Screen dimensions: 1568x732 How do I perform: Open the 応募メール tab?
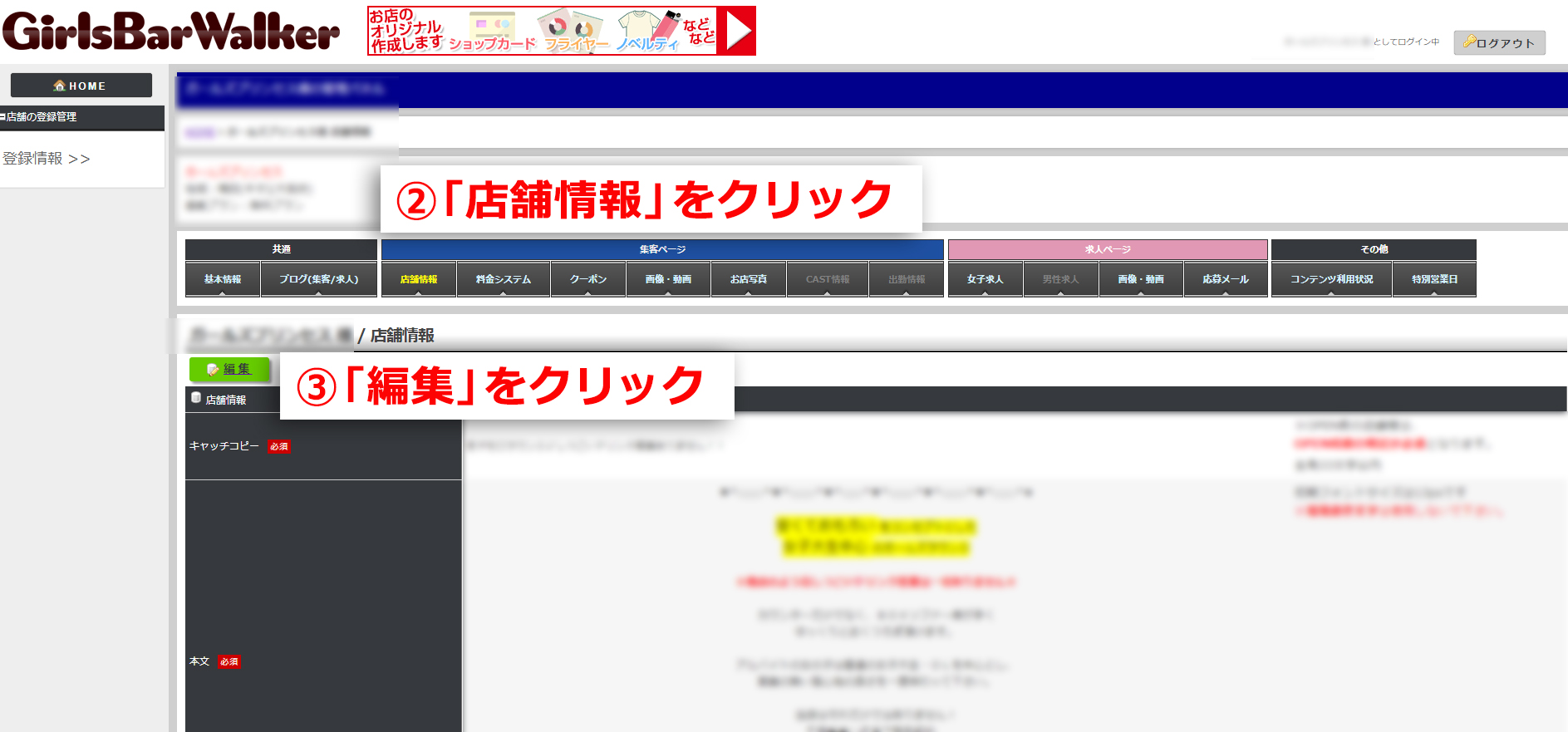pyautogui.click(x=1226, y=279)
